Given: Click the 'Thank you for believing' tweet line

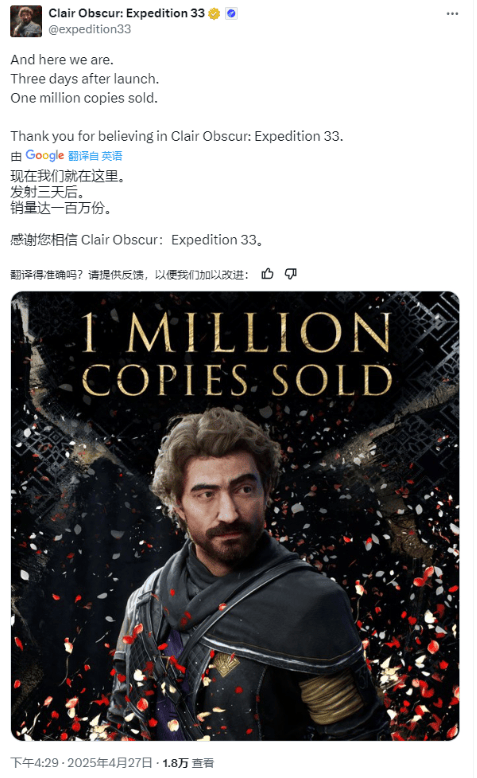Looking at the screenshot, I should (x=177, y=136).
